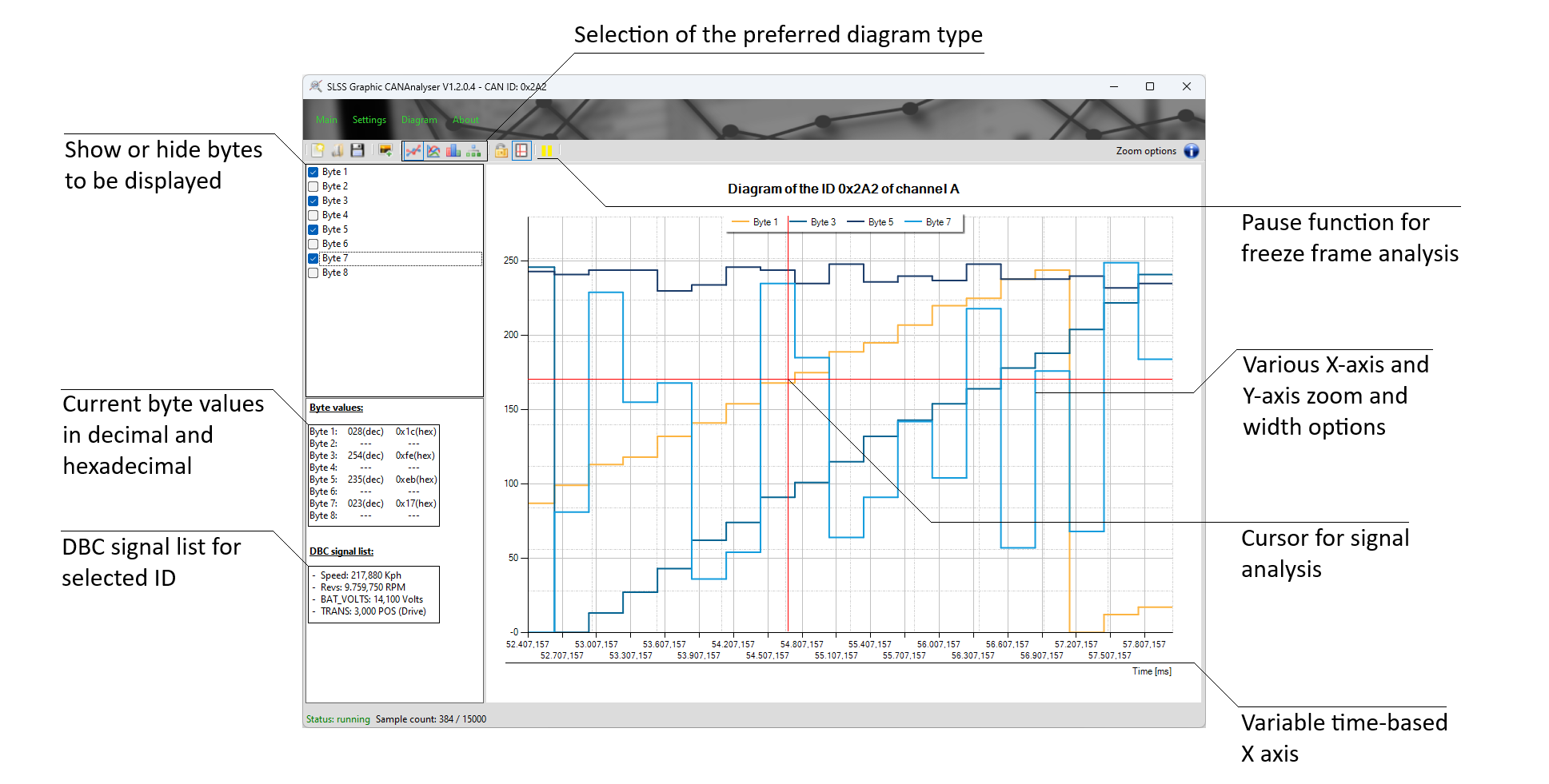Check the Byte 2 checkbox
This screenshot has height=784, width=1549.
point(313,186)
